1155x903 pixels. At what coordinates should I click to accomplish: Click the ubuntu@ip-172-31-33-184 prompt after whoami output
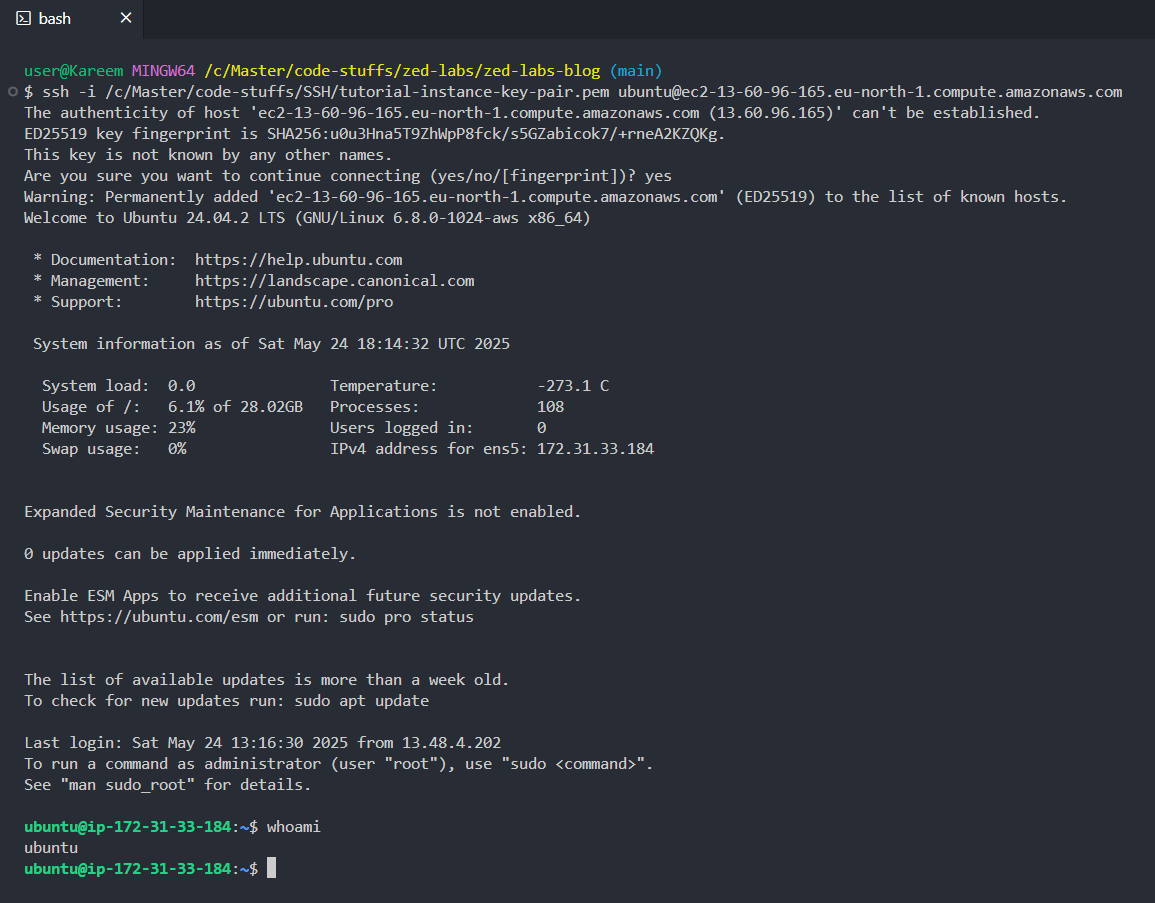127,869
